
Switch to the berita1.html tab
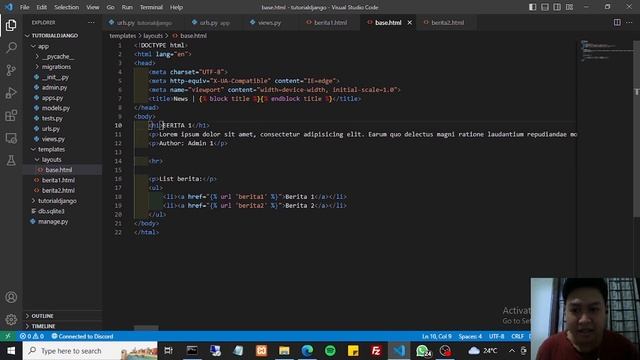330,22
